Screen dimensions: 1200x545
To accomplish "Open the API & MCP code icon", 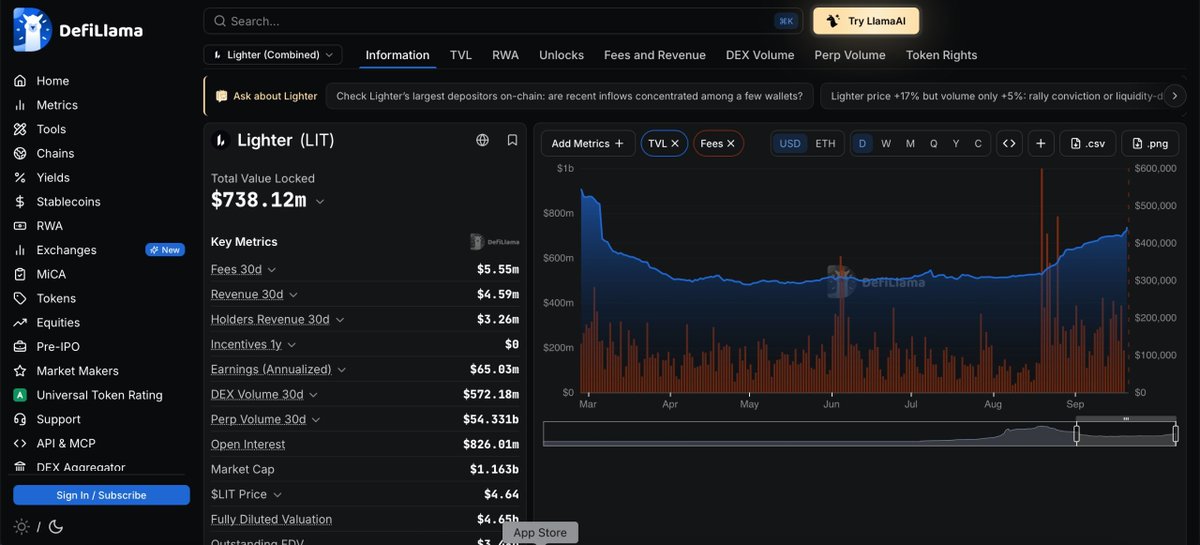I will tap(19, 443).
